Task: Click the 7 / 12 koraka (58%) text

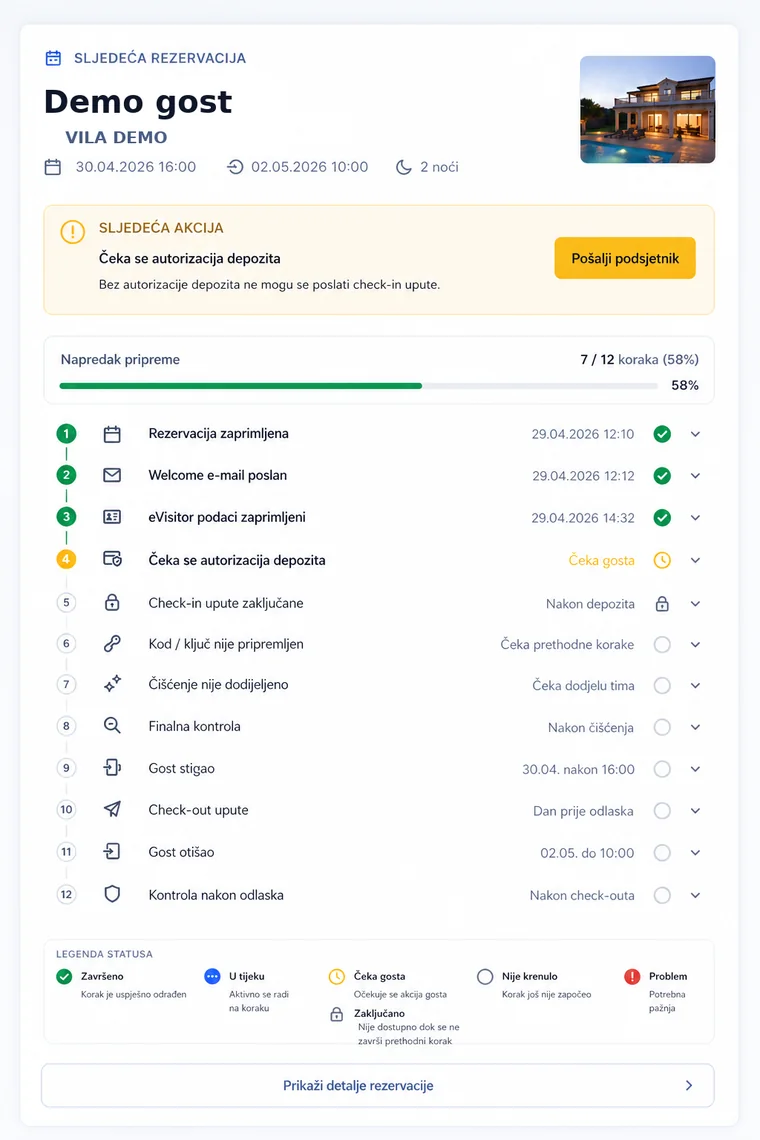Action: (639, 359)
